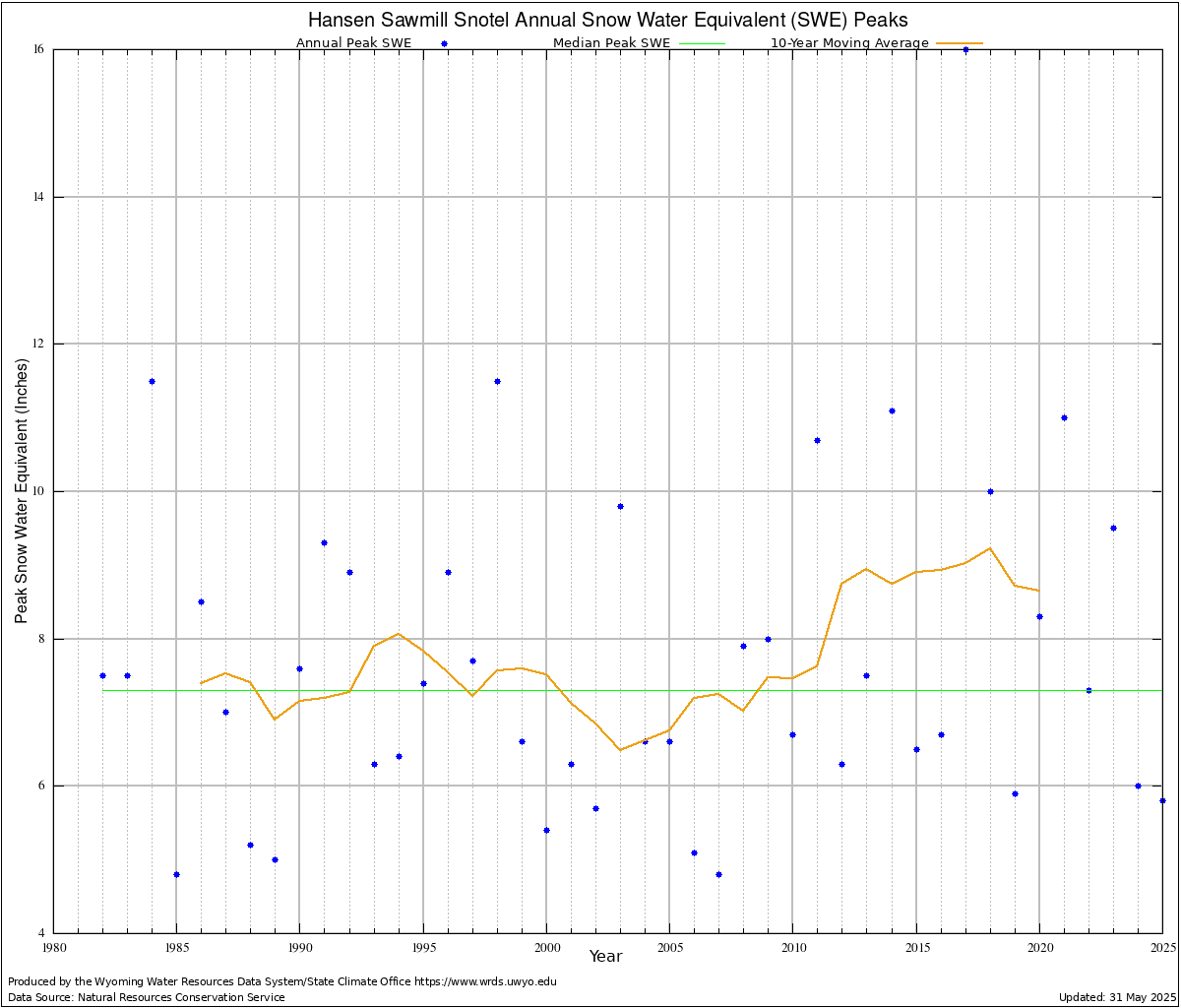Click the 1998 data point near 11.5 inches

pyautogui.click(x=497, y=381)
